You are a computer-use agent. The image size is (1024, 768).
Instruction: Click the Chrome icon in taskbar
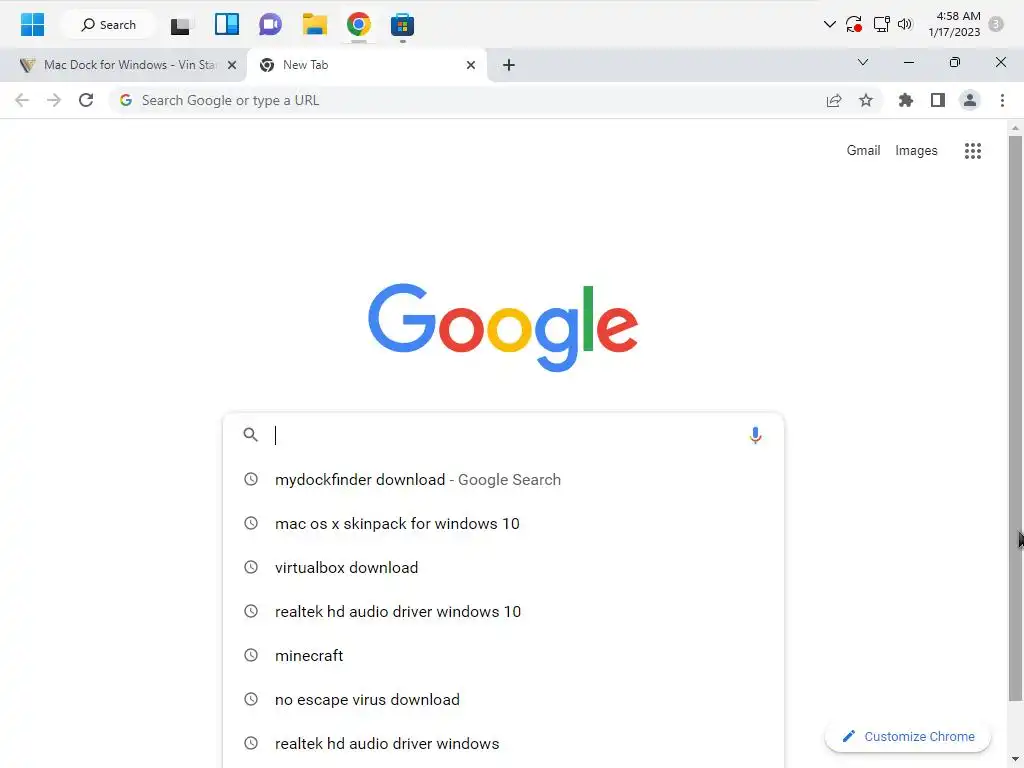click(359, 25)
